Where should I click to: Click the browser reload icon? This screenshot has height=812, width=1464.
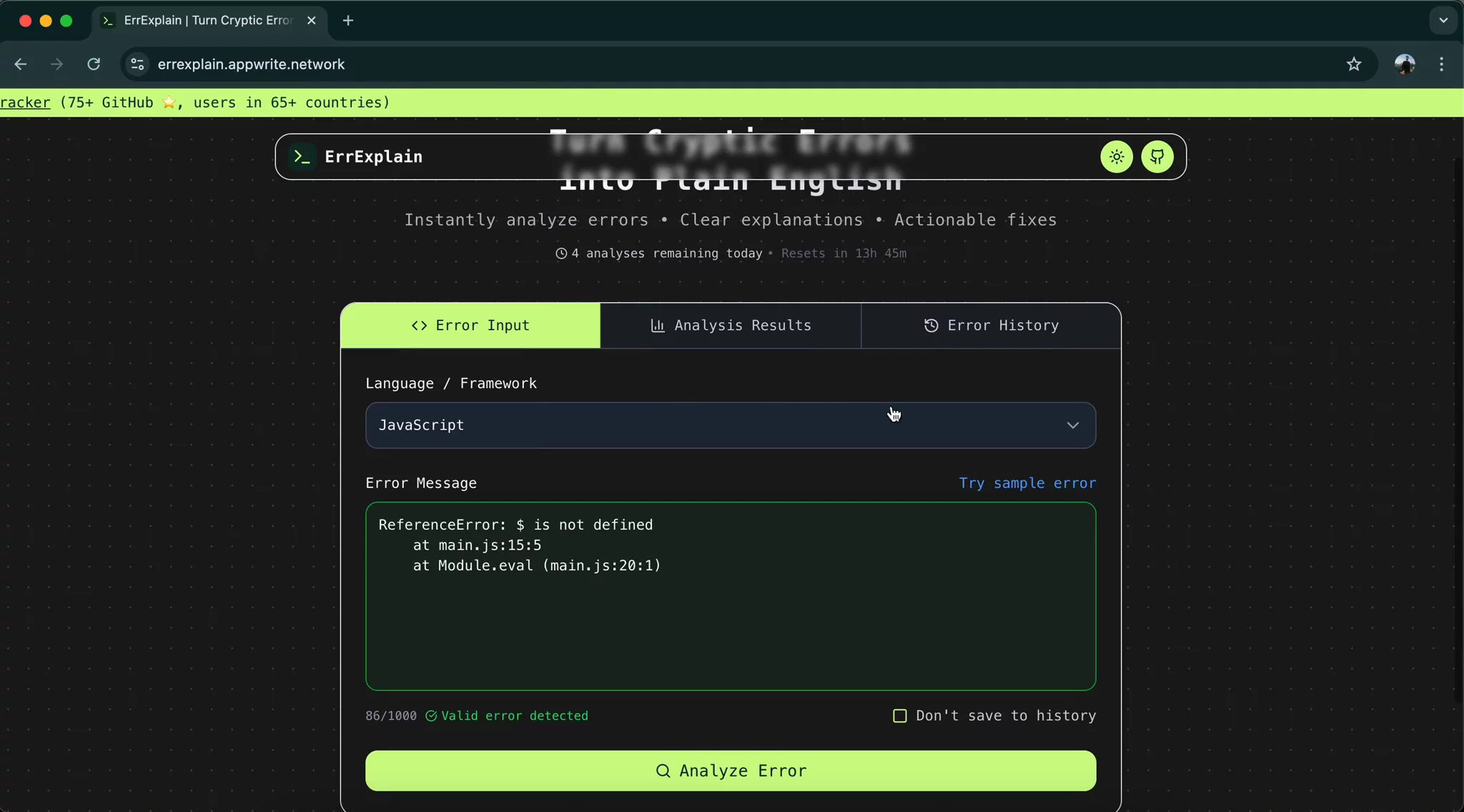pyautogui.click(x=94, y=64)
